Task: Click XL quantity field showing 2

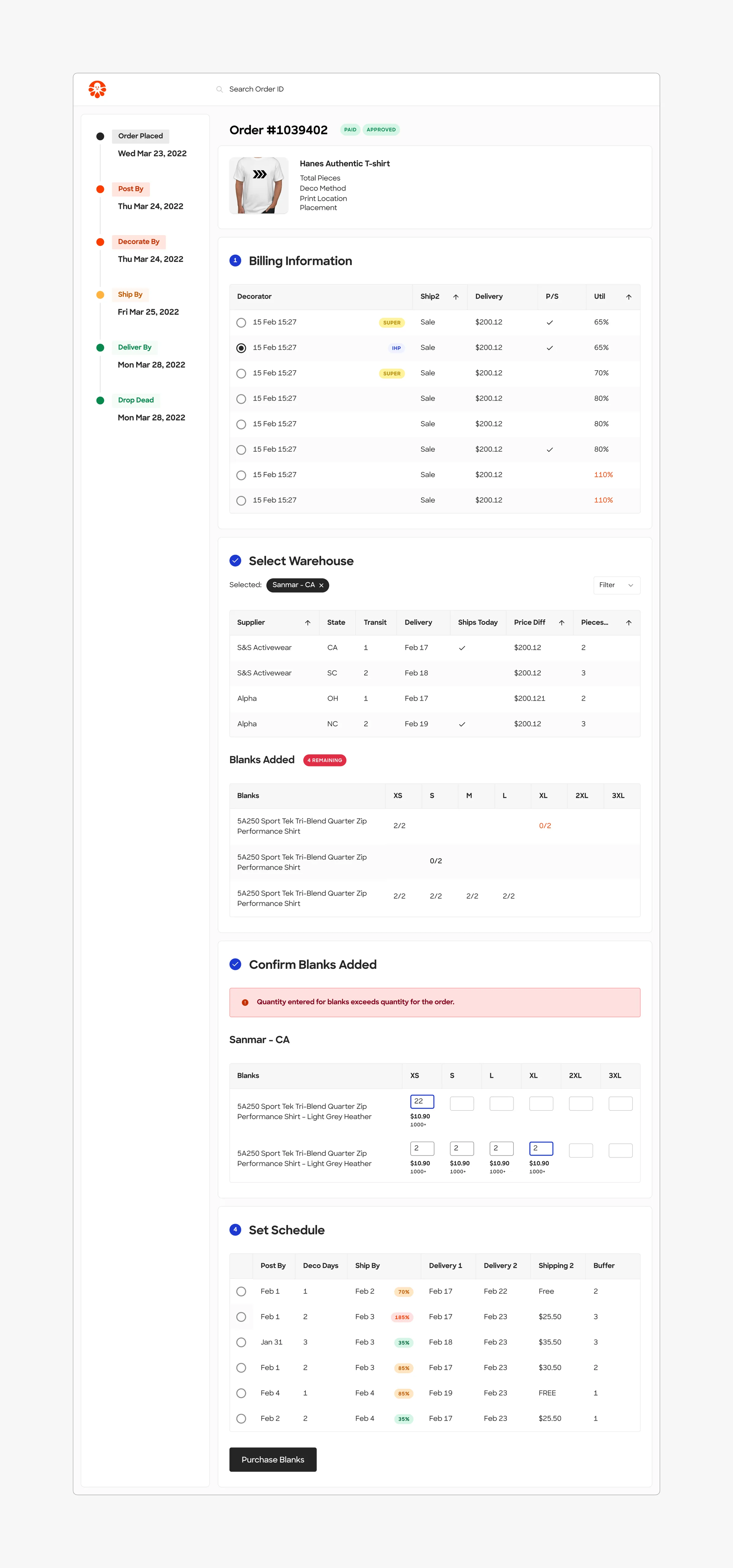Action: pyautogui.click(x=541, y=1148)
